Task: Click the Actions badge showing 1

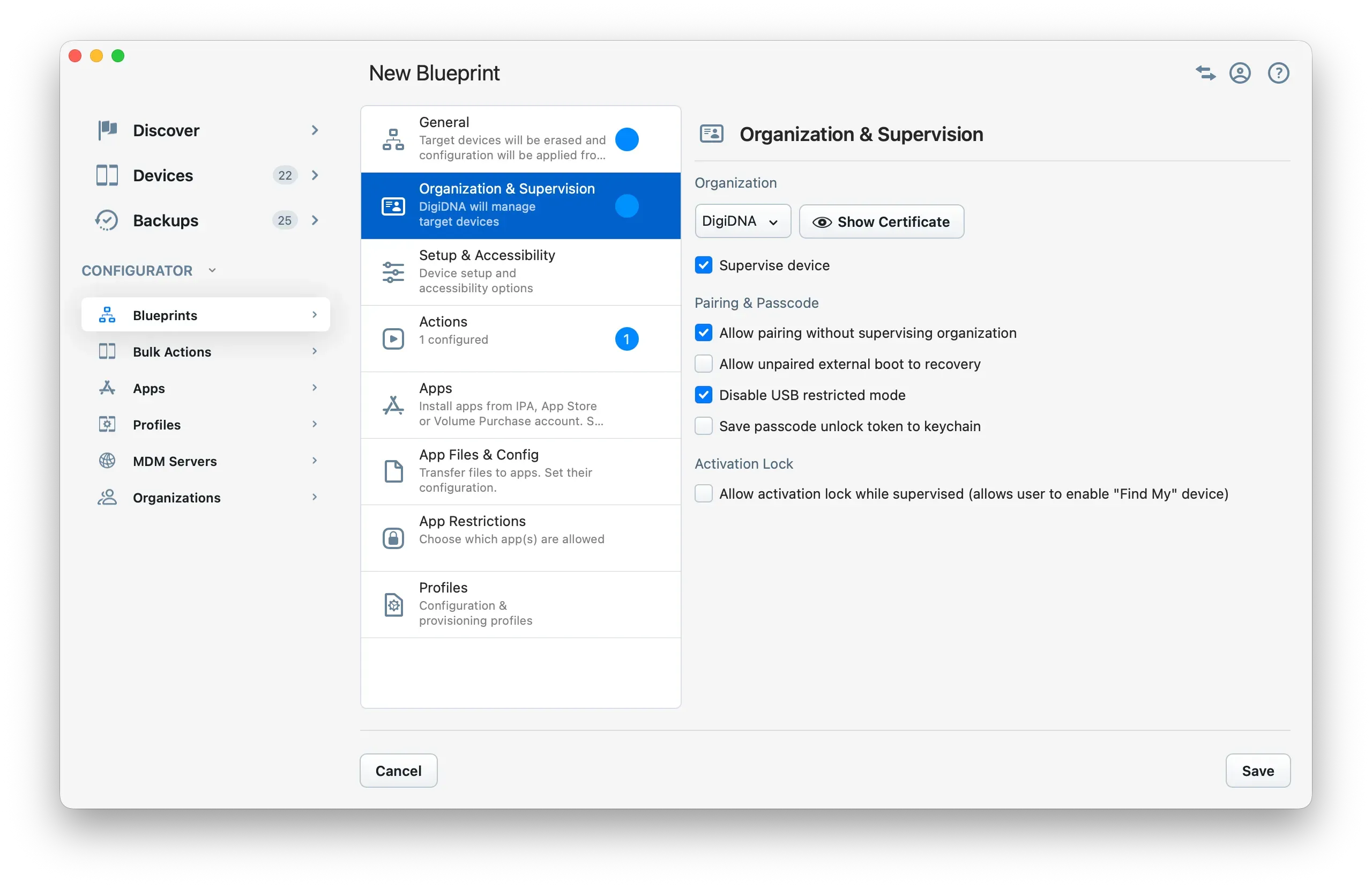Action: point(627,339)
